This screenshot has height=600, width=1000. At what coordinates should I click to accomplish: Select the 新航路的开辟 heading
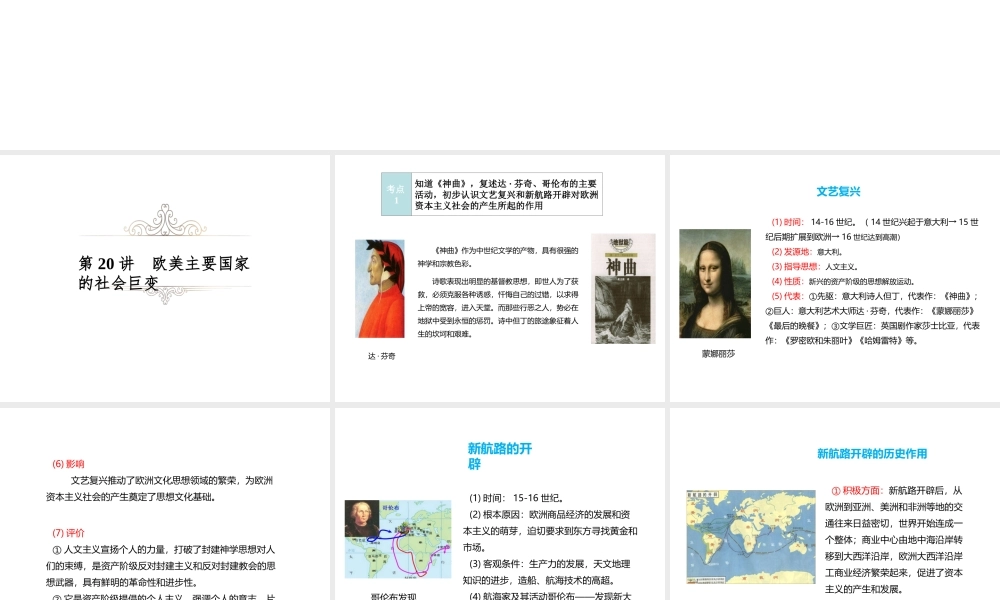coord(500,456)
